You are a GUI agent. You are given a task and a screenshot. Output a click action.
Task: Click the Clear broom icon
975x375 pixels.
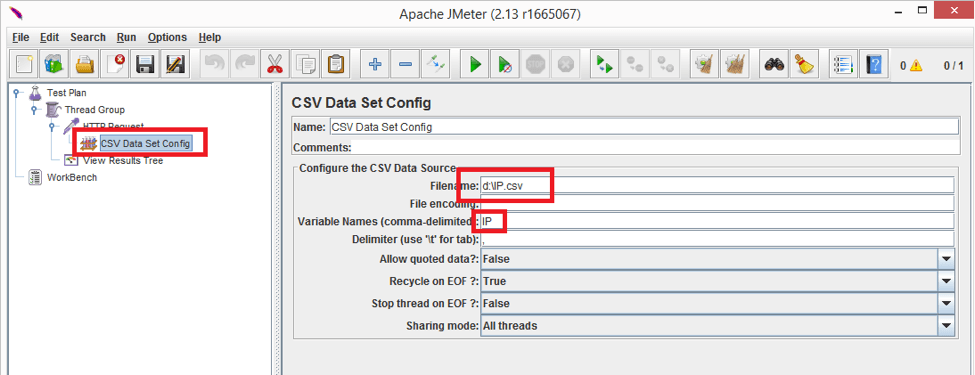[x=705, y=63]
